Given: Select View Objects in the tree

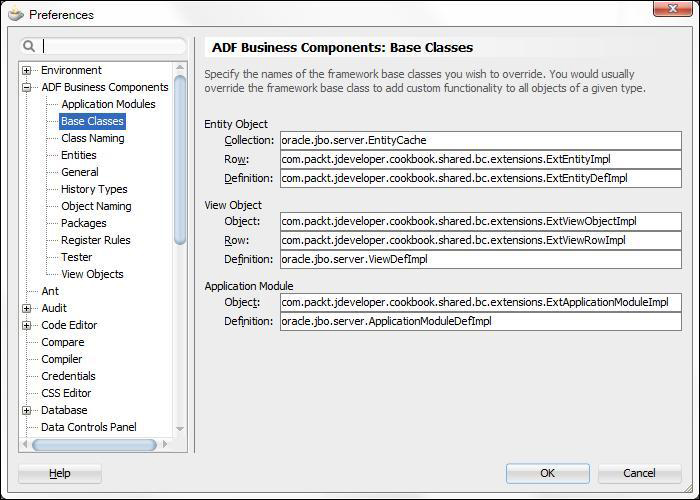Looking at the screenshot, I should 92,274.
